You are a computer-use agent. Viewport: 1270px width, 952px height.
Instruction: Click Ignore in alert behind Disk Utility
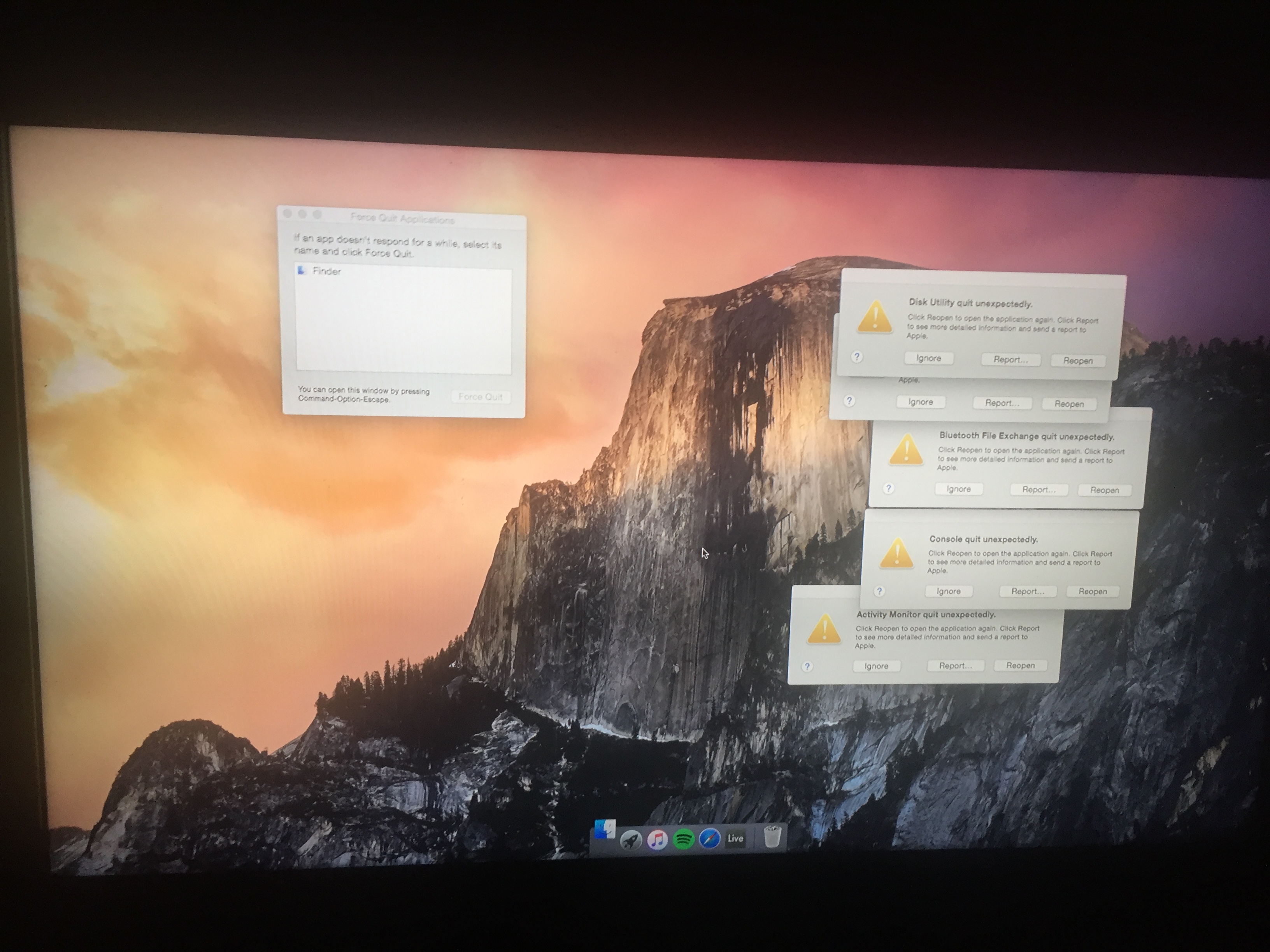[920, 402]
